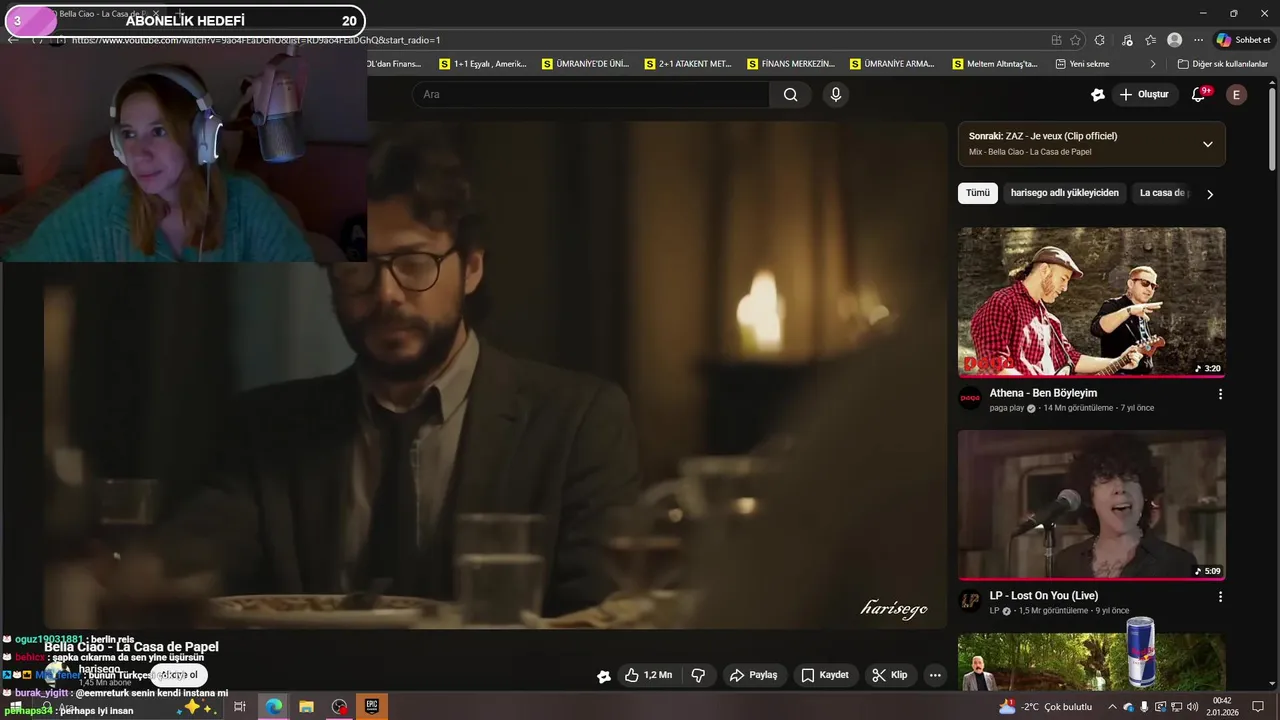This screenshot has width=1280, height=720.
Task: Click the Sohbet et Copilot button
Action: pos(1243,40)
